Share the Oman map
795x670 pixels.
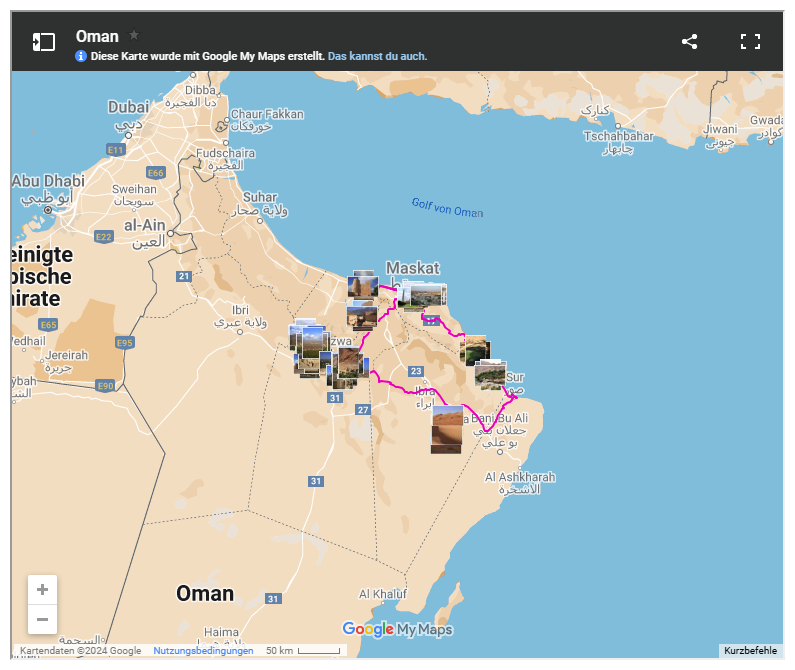[x=689, y=42]
